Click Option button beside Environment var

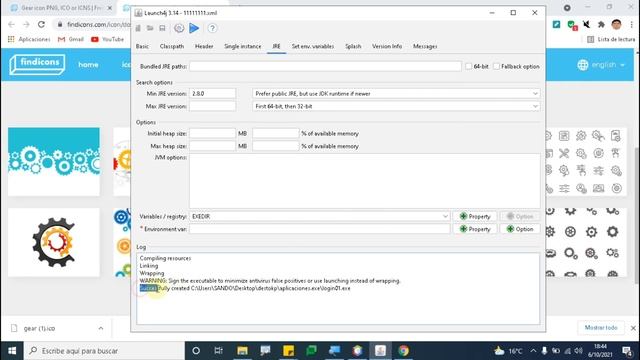520,229
